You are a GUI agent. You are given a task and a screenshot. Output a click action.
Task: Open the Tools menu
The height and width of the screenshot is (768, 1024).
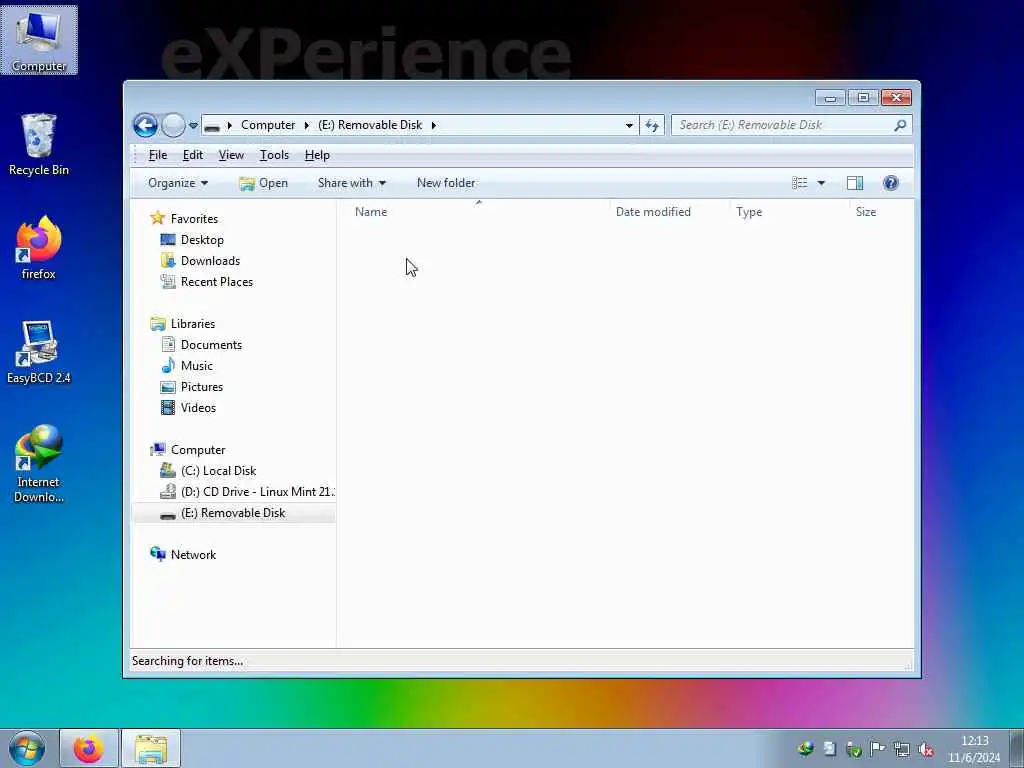pos(274,155)
